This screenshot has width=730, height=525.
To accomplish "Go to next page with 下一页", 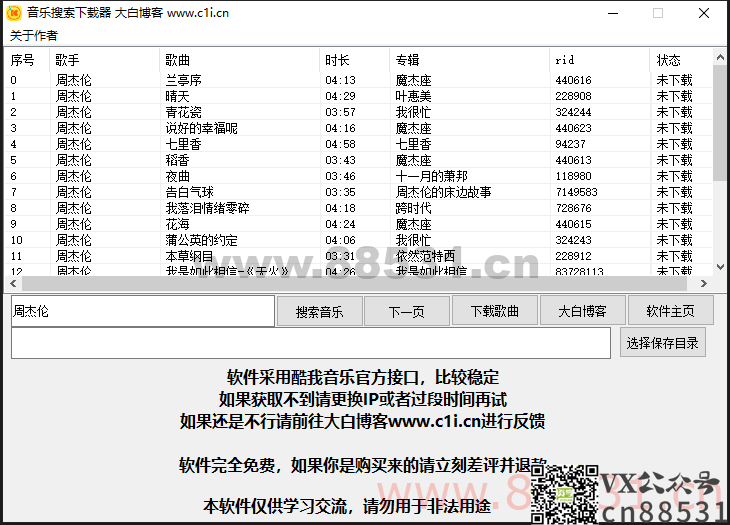I will click(406, 311).
